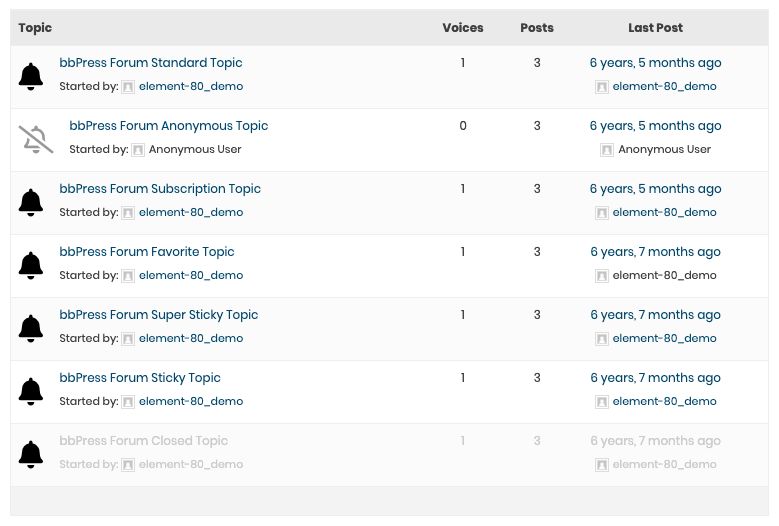Screen dimensions: 779x526
Task: Open the bbPress Forum Sticky Topic starter's profile link
Action: (x=191, y=402)
